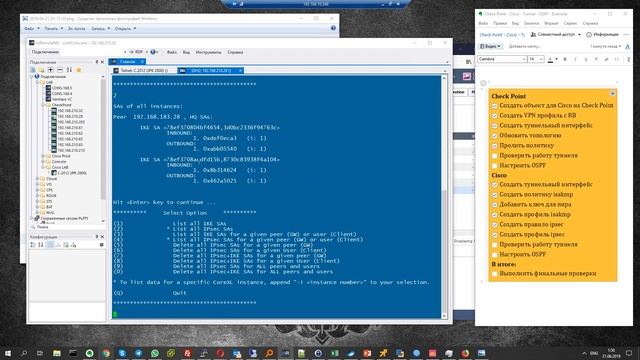Image resolution: width=640 pixels, height=360 pixels.
Task: Open Chrome from the taskbar
Action: click(x=106, y=353)
